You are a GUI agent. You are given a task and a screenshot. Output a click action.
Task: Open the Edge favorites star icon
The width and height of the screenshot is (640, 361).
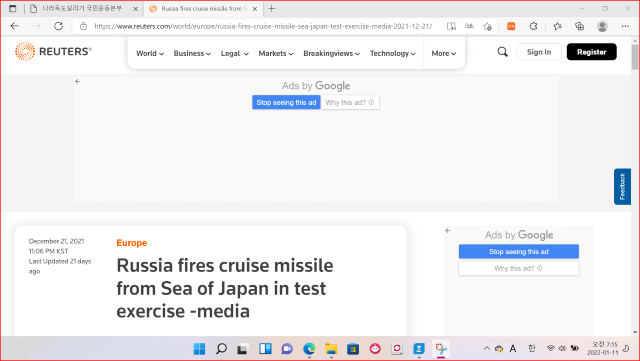[x=557, y=26]
